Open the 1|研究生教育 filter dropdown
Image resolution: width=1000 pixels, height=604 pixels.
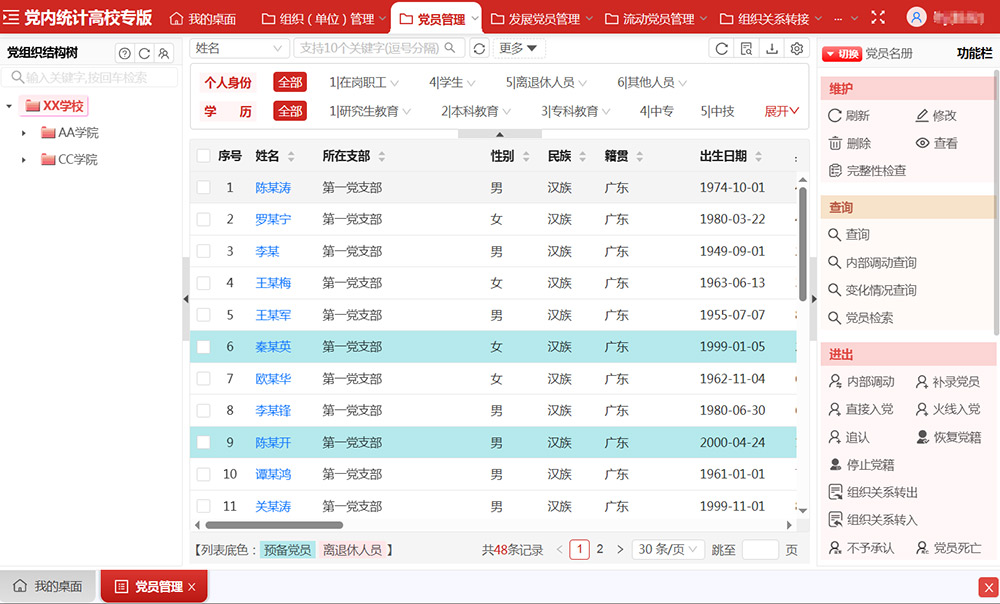click(x=369, y=111)
